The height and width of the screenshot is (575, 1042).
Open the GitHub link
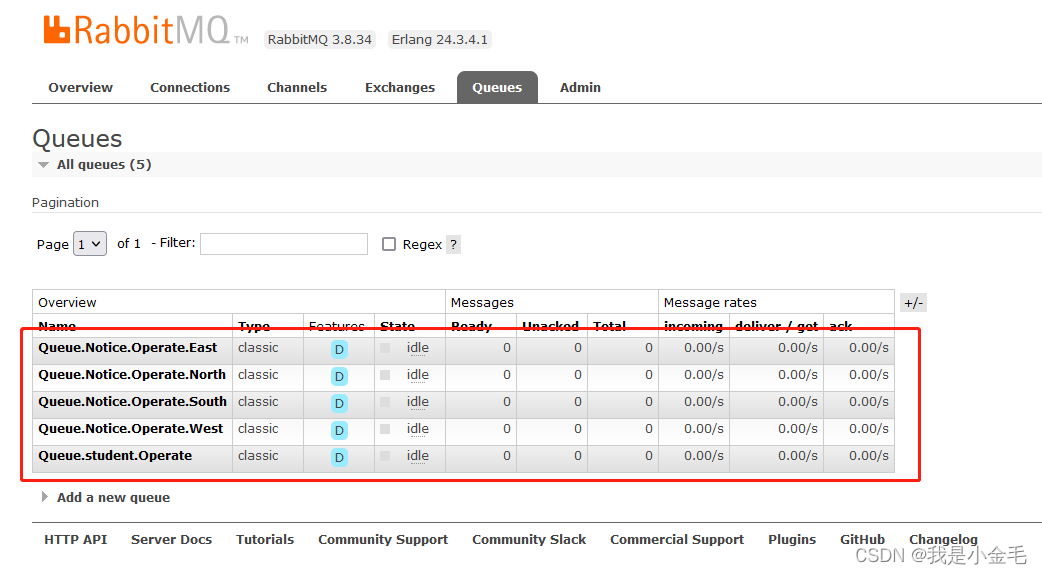(863, 540)
